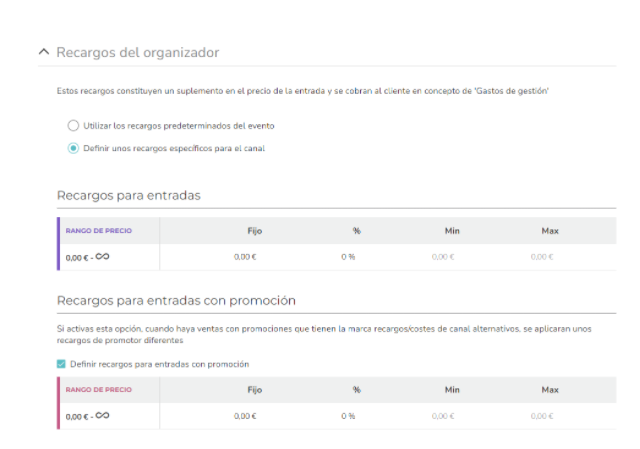
Task: Edit Max value in promotion surcharges table
Action: (x=542, y=416)
